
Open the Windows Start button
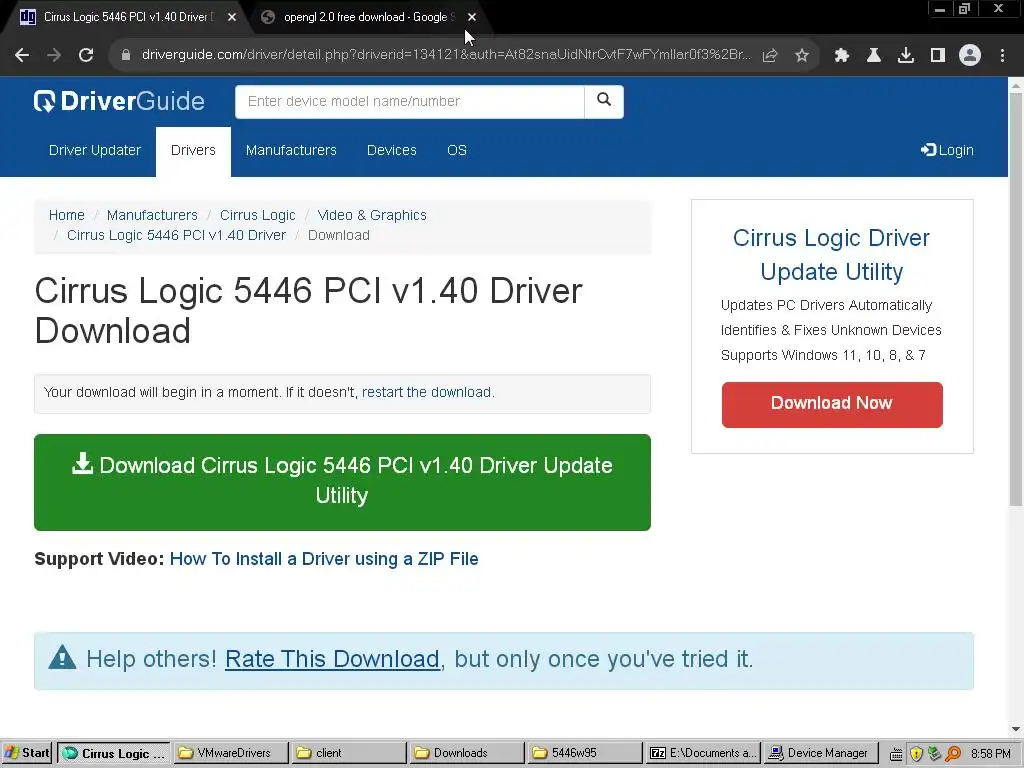(27, 753)
